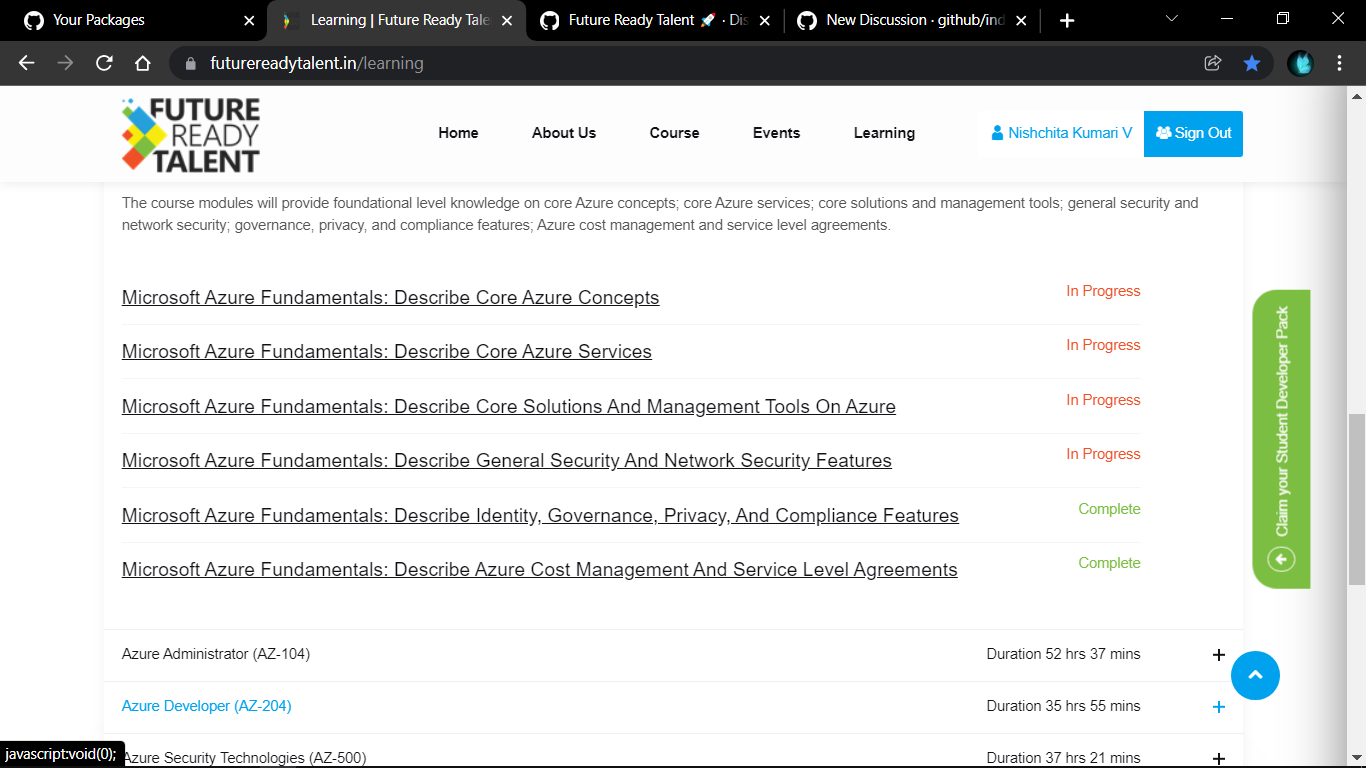Open the Identity, Governance, Privacy, Compliance module

540,516
